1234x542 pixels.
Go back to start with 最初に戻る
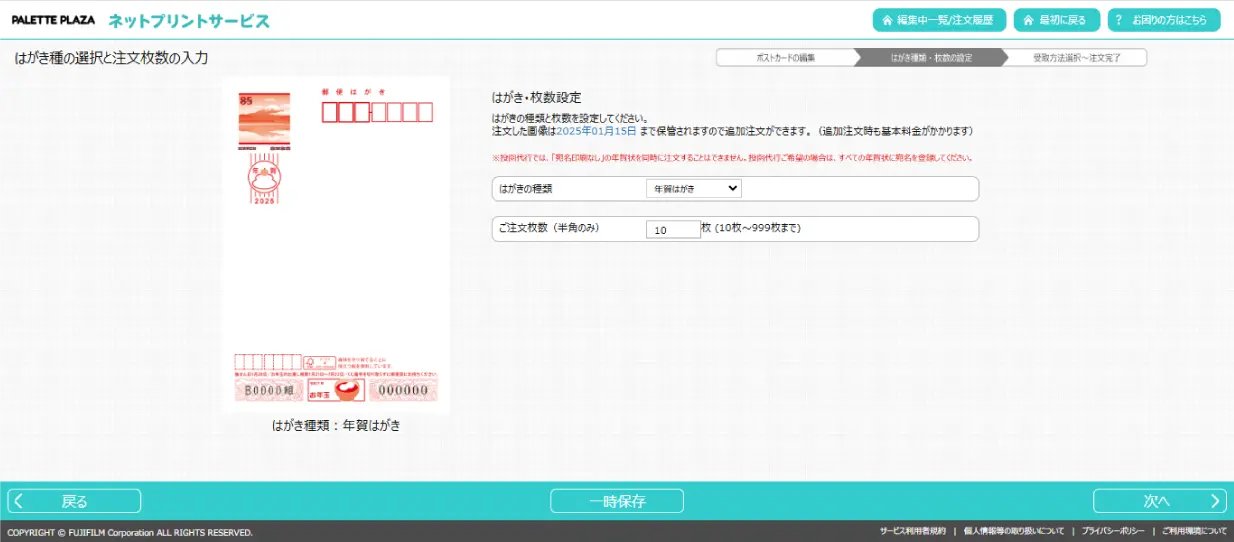(1057, 20)
